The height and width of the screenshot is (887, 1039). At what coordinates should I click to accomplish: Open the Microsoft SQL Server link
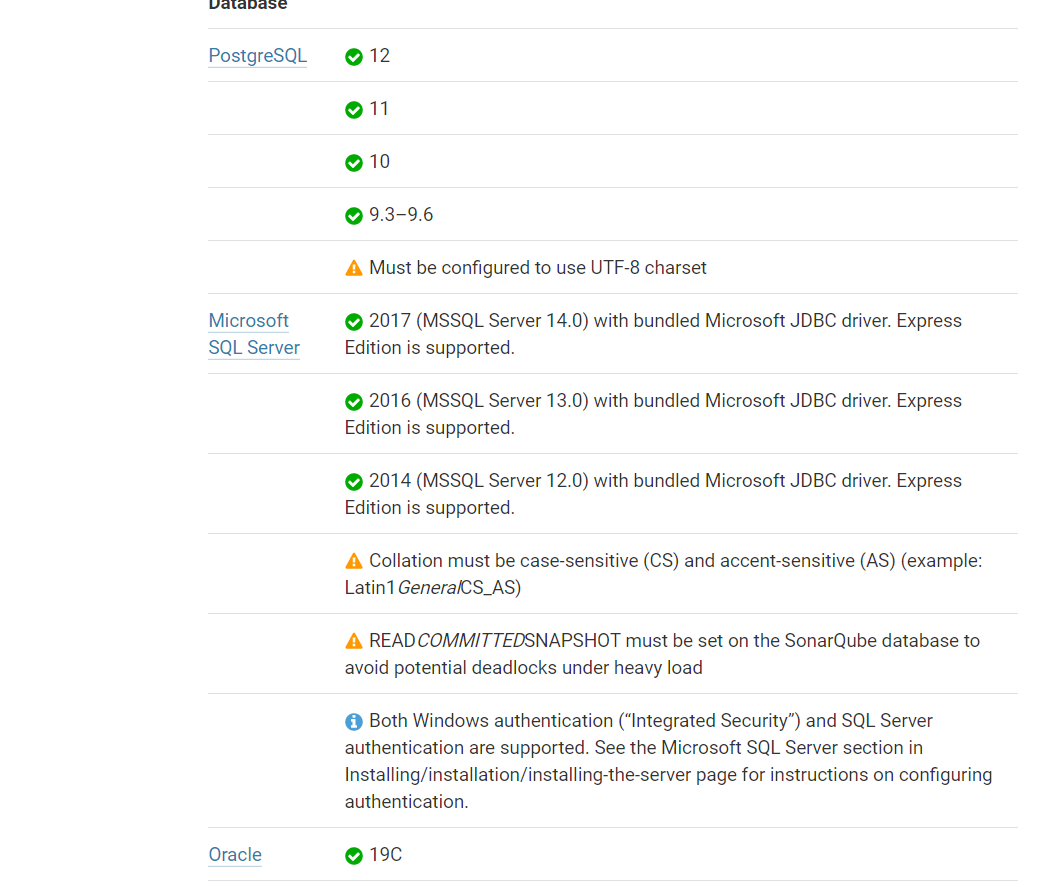[x=253, y=334]
